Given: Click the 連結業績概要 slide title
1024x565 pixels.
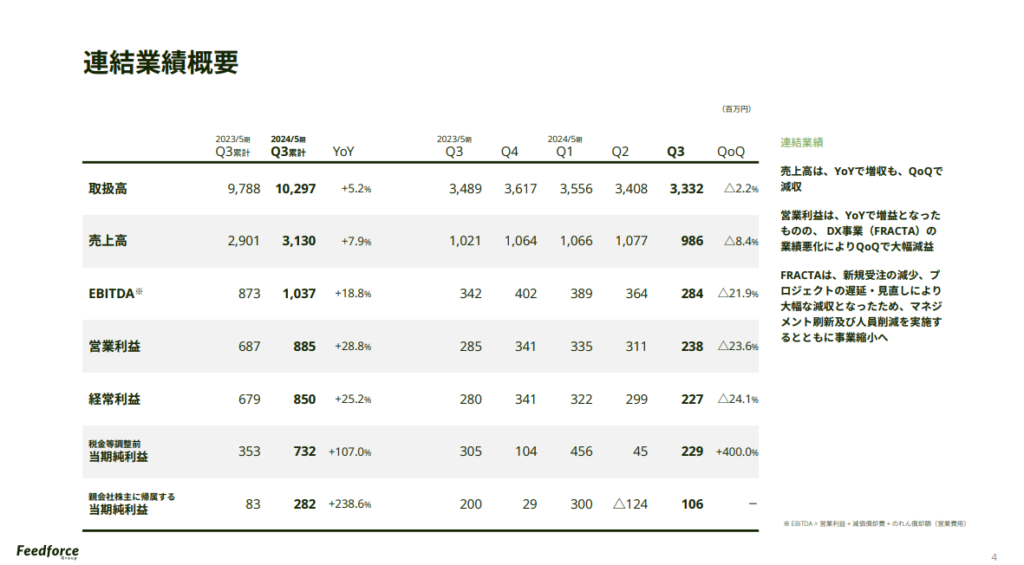Looking at the screenshot, I should tap(161, 62).
